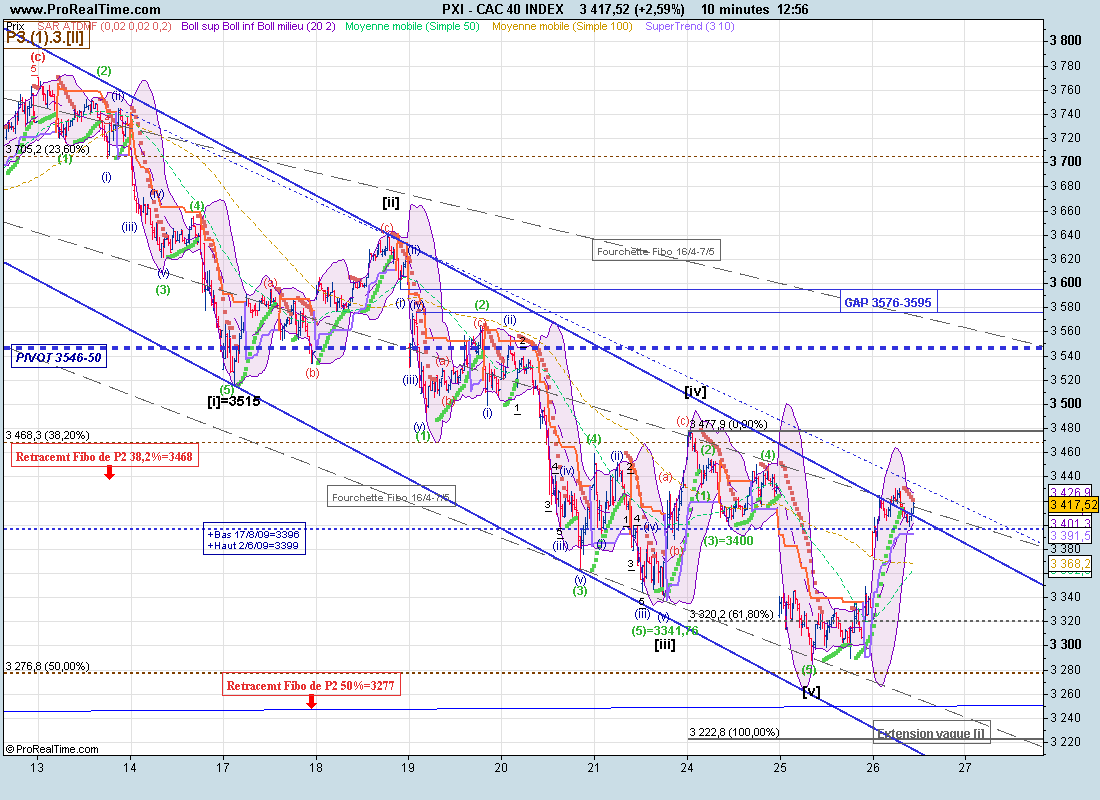Viewport: 1100px width, 800px height.
Task: Select the PXI - CAC 40 INDEX title
Action: (x=502, y=9)
